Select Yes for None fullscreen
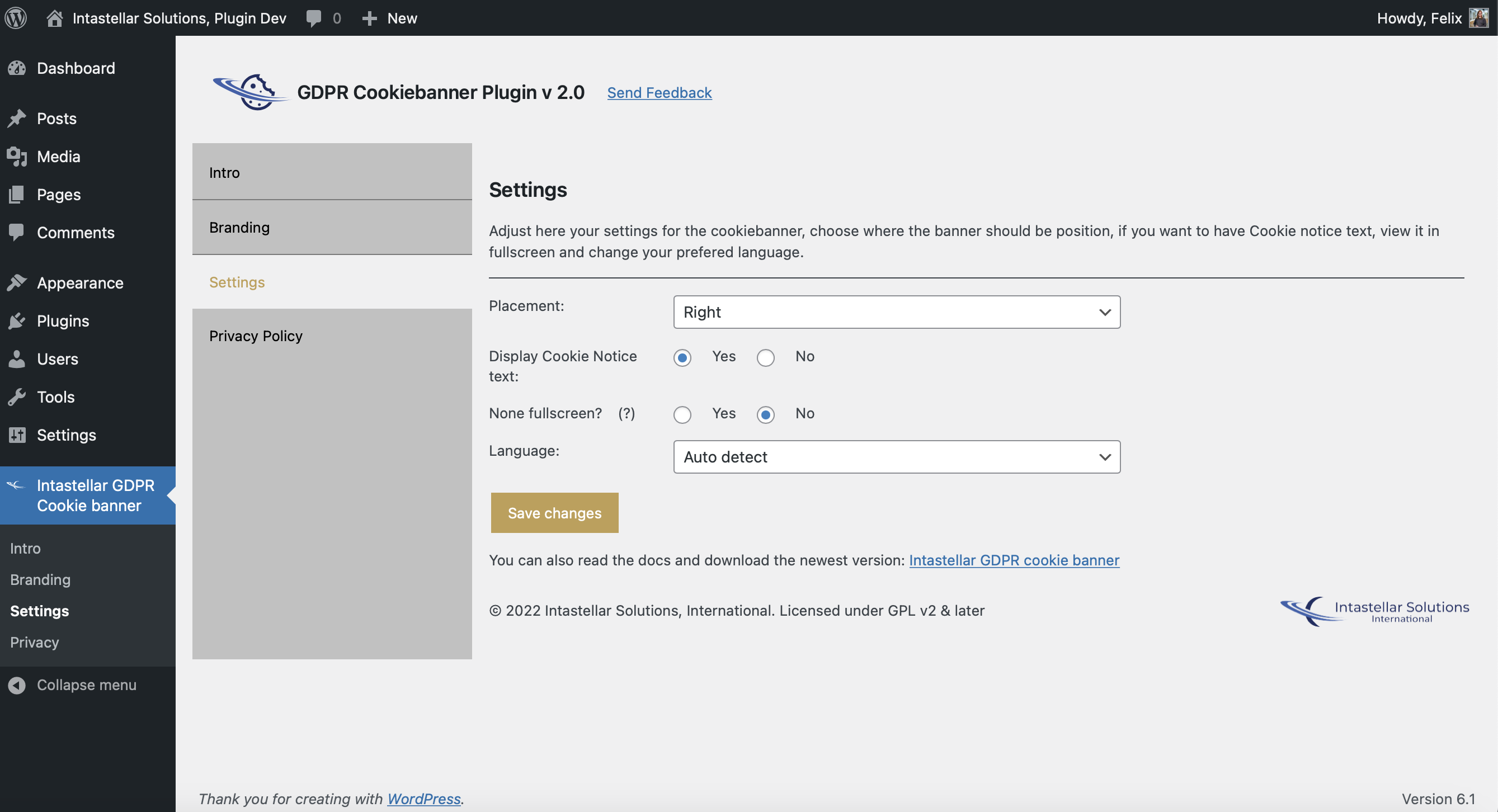 click(x=682, y=414)
